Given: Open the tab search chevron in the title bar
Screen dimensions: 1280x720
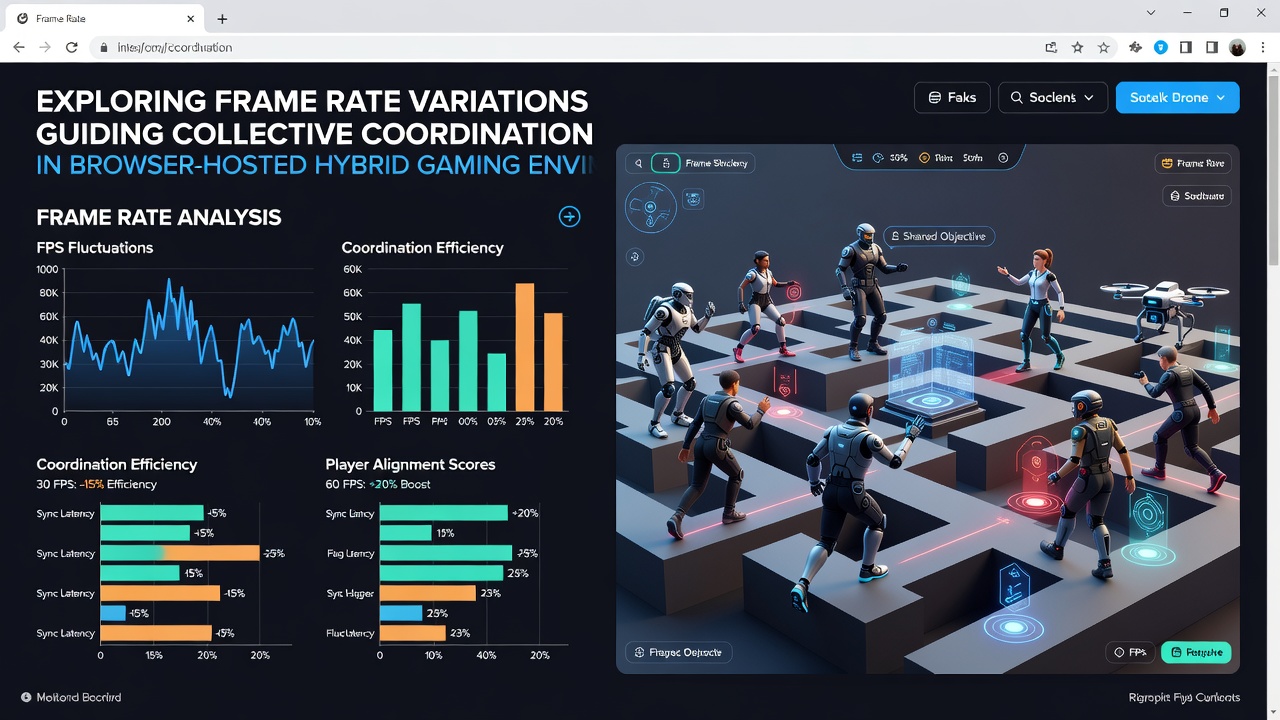Looking at the screenshot, I should 1151,13.
